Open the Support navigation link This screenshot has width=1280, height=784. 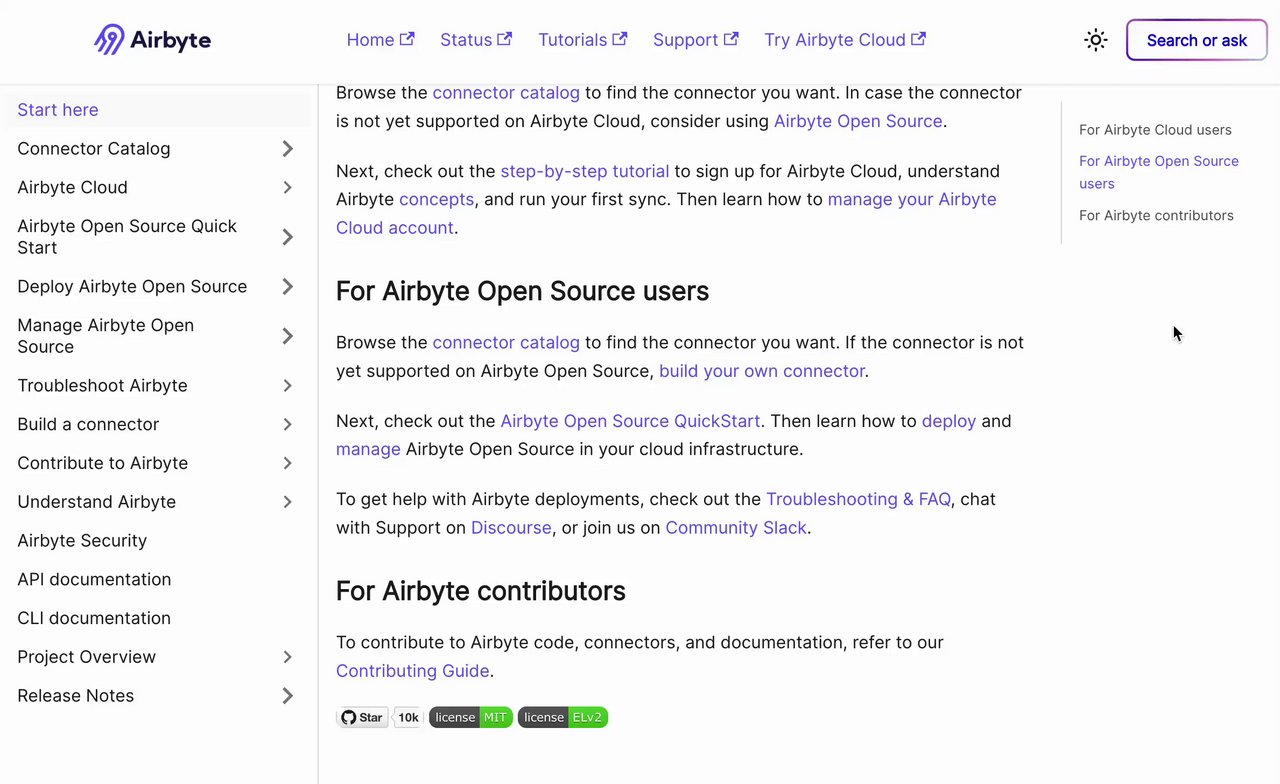(x=686, y=40)
